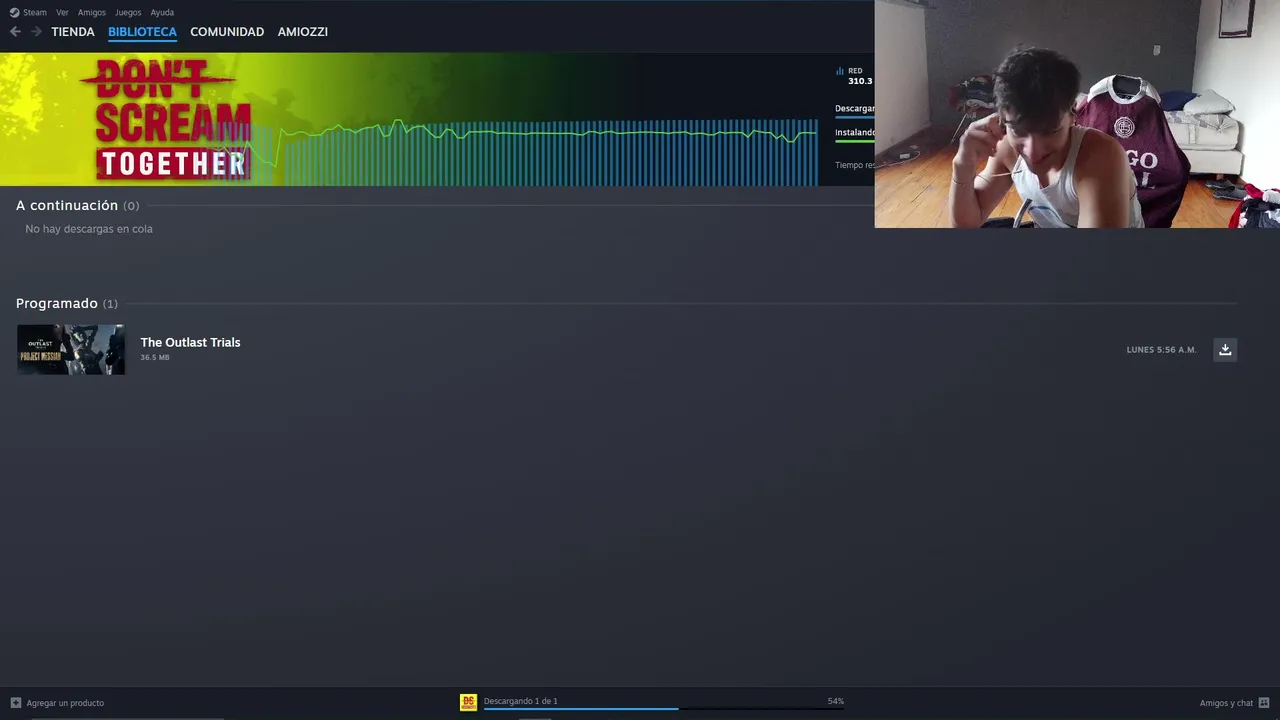Click the 54% progress text

click(x=836, y=701)
